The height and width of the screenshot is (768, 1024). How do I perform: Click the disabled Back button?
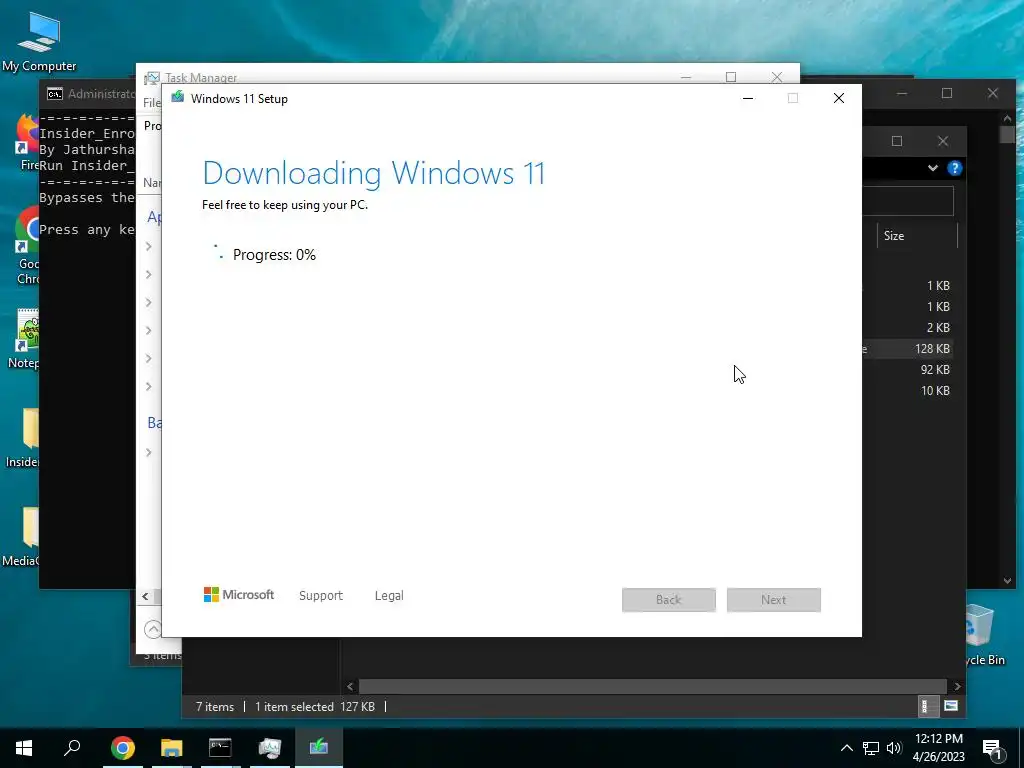669,600
